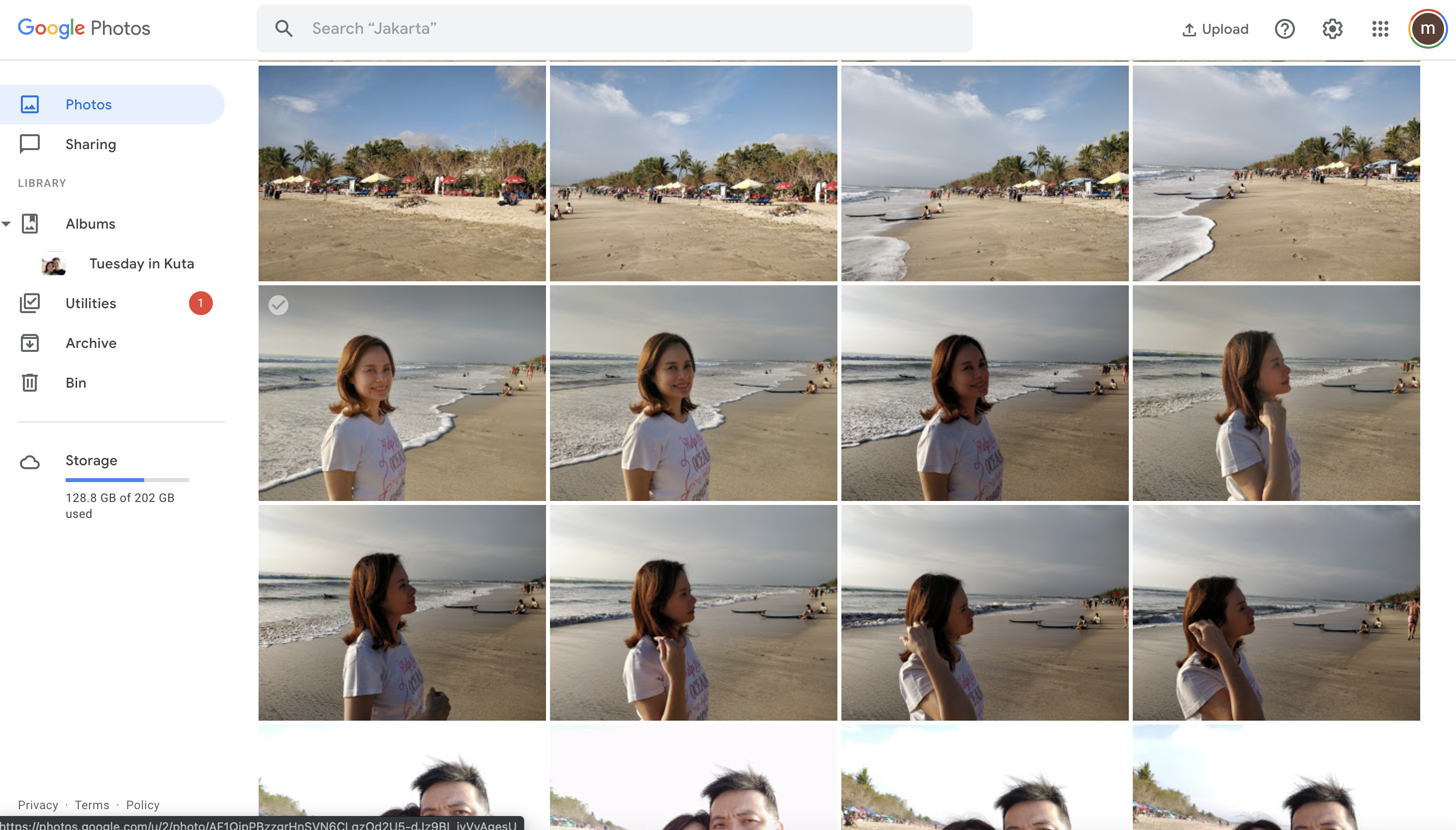Click the Bin trash can icon
The image size is (1456, 830).
30,383
